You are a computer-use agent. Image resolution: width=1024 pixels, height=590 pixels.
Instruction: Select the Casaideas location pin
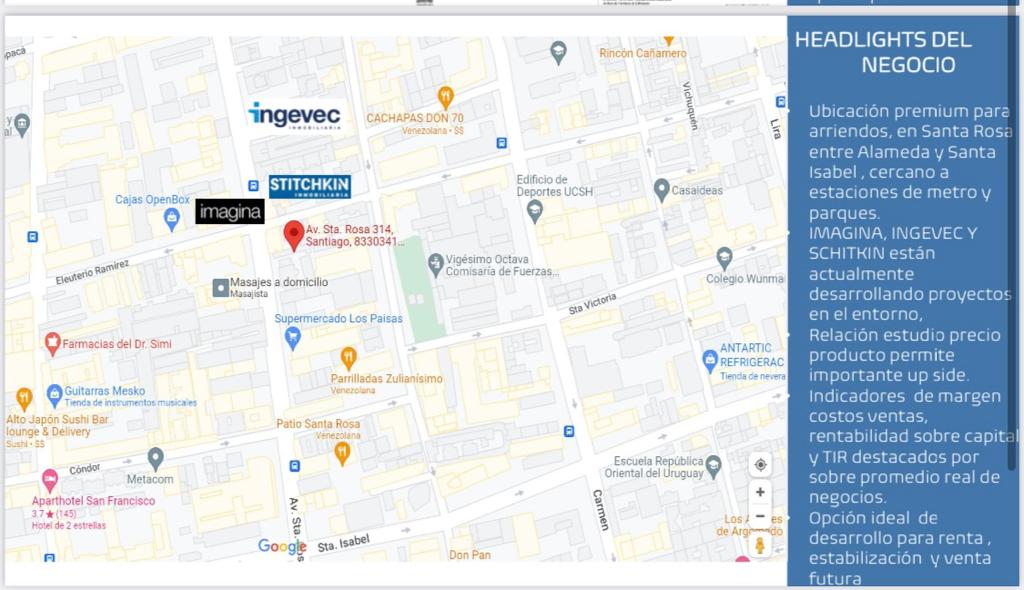coord(661,189)
